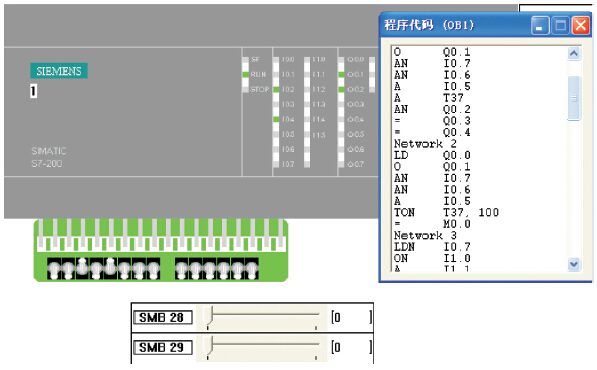Click the STOP status LED indicator
This screenshot has height=370, width=597.
(x=246, y=89)
